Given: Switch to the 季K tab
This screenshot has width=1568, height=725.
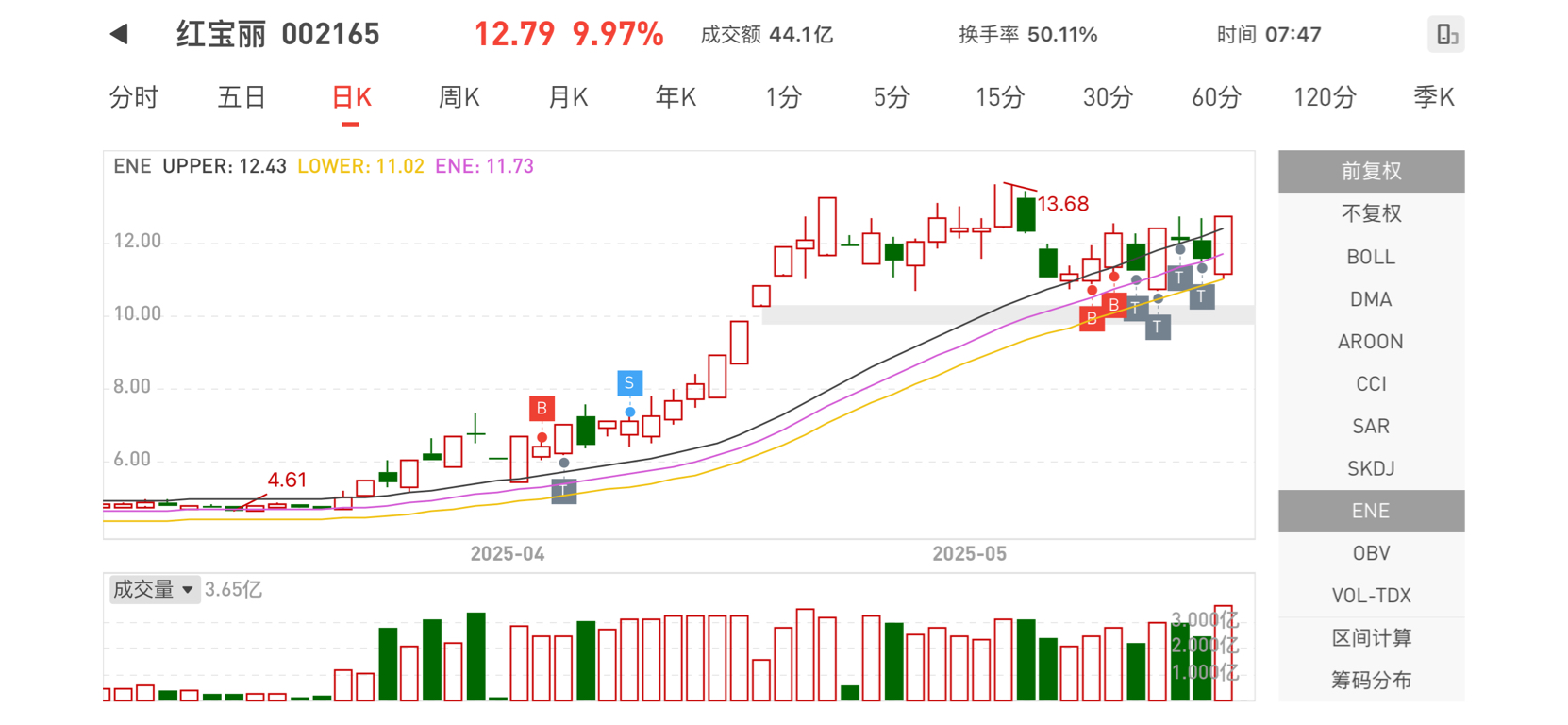Looking at the screenshot, I should [1434, 97].
